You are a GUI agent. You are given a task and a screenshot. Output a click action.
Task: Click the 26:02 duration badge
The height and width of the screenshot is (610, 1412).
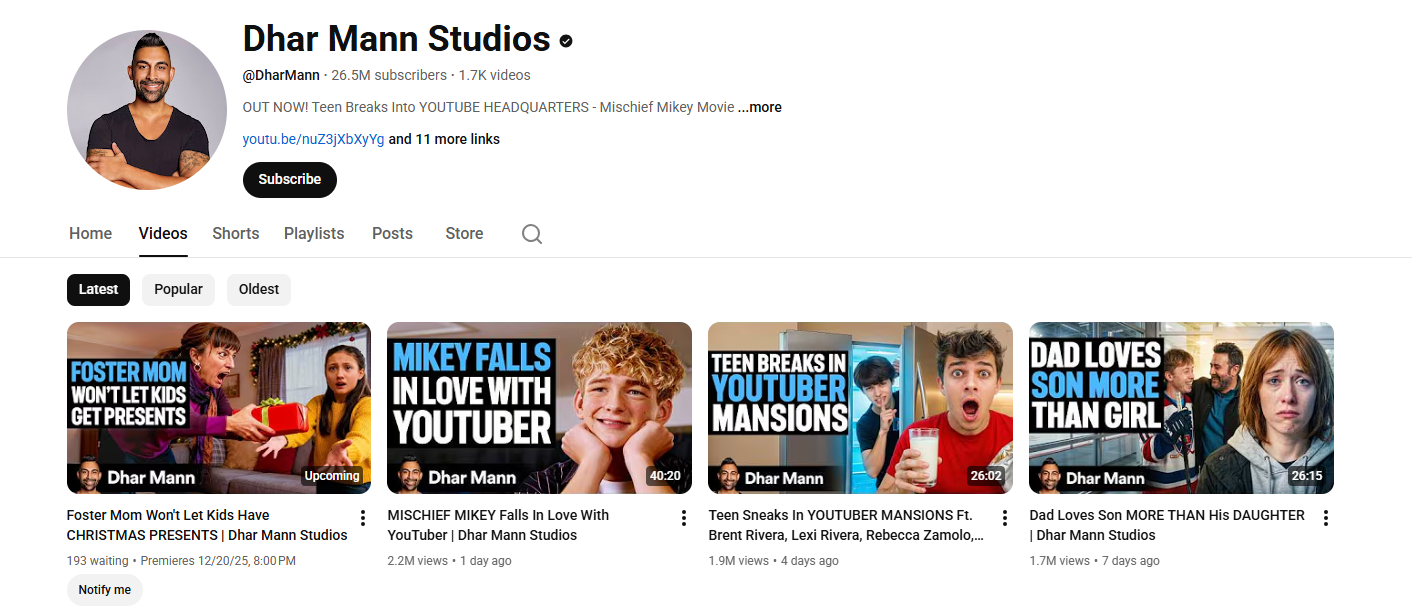pyautogui.click(x=986, y=476)
